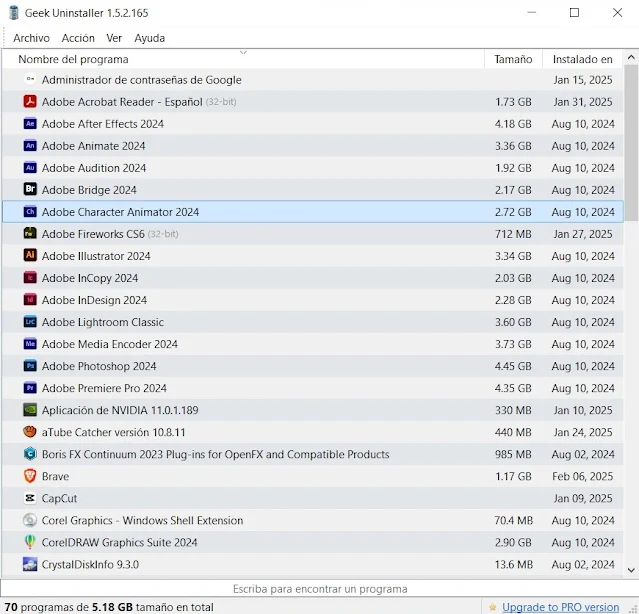The image size is (639, 614).
Task: Click the Corel Graphics shell extension icon
Action: pyautogui.click(x=30, y=519)
